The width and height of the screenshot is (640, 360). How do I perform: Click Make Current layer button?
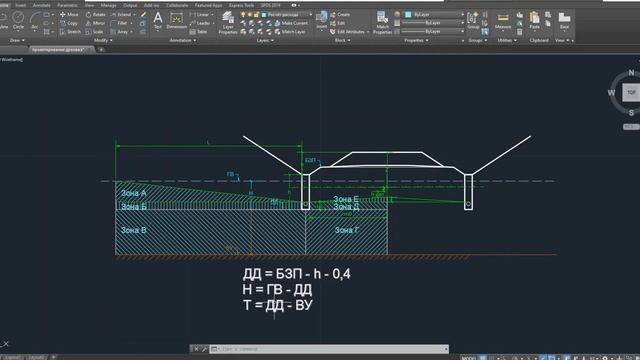coord(291,23)
